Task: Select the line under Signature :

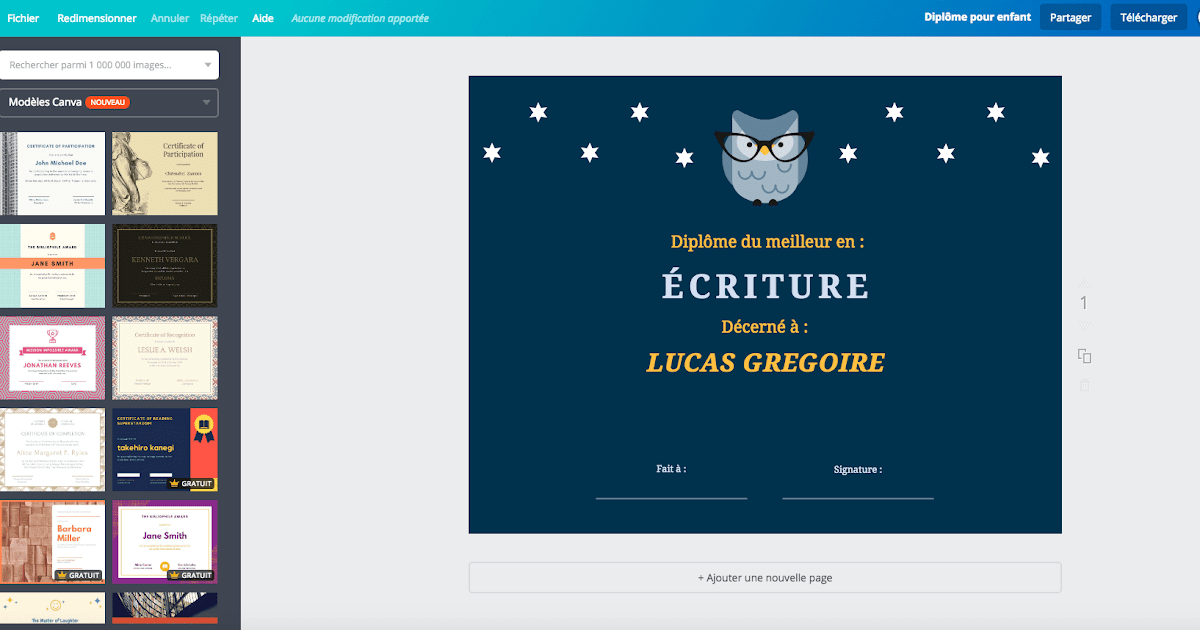Action: tap(858, 498)
